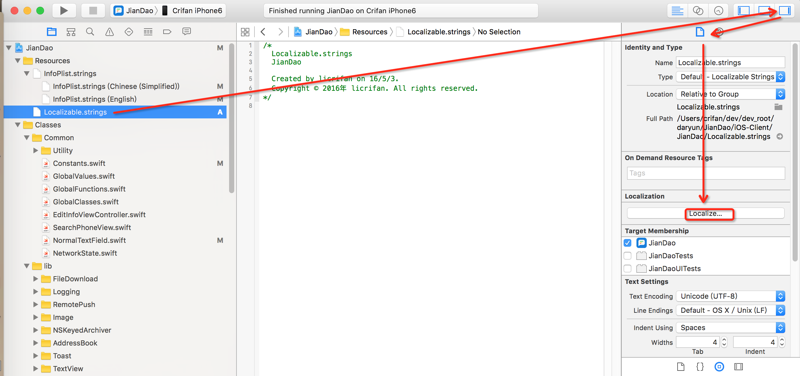This screenshot has width=800, height=376.
Task: Open the code snippet library
Action: [699, 367]
